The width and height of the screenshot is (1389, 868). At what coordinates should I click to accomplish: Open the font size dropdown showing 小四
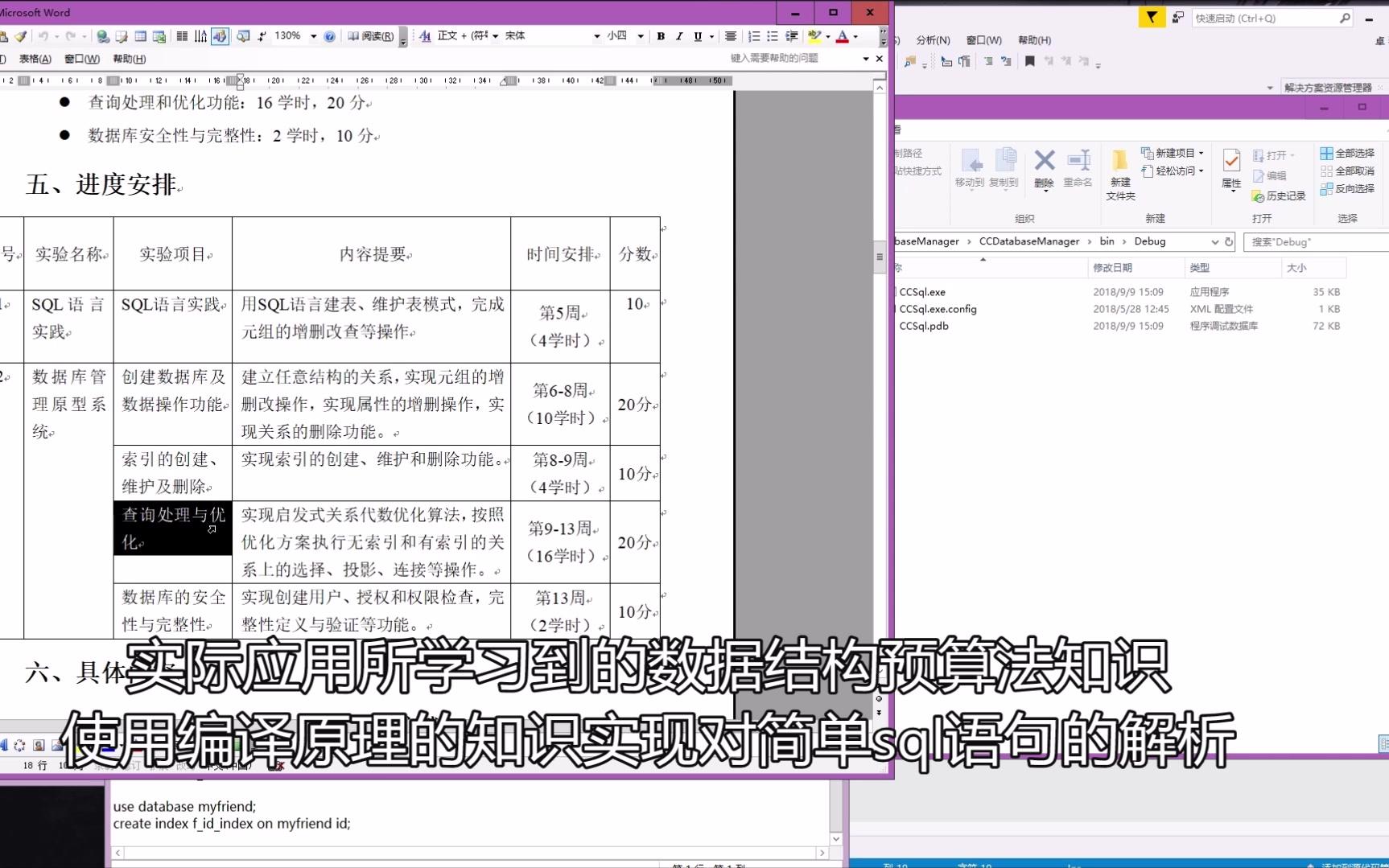[641, 36]
